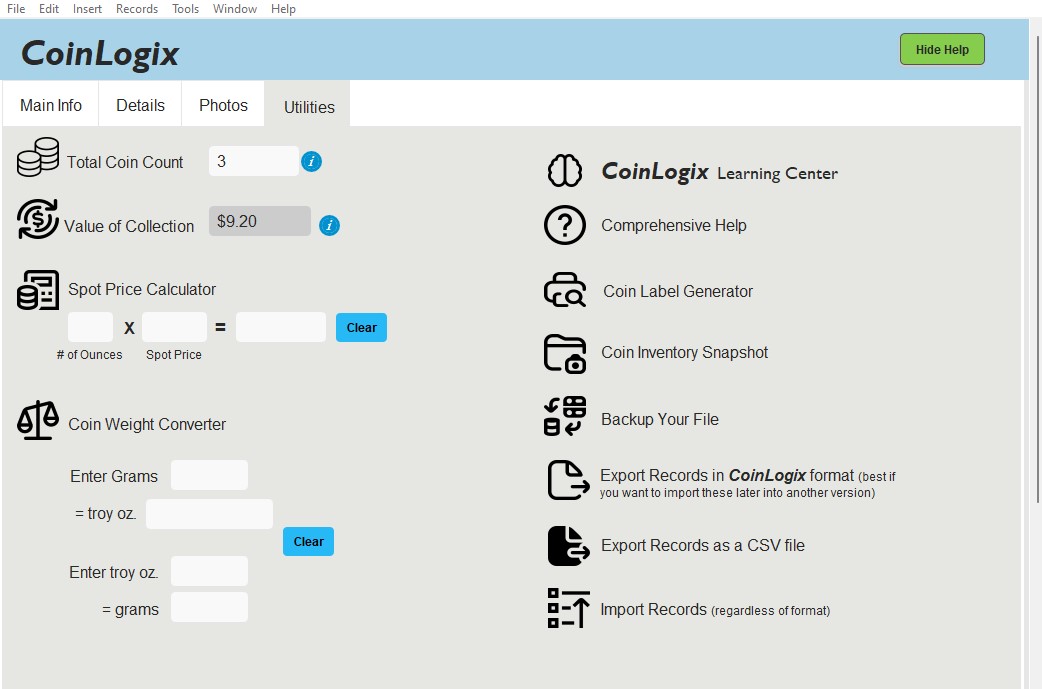Click the Spot Price Calculator icon
The image size is (1042, 689).
pyautogui.click(x=38, y=290)
